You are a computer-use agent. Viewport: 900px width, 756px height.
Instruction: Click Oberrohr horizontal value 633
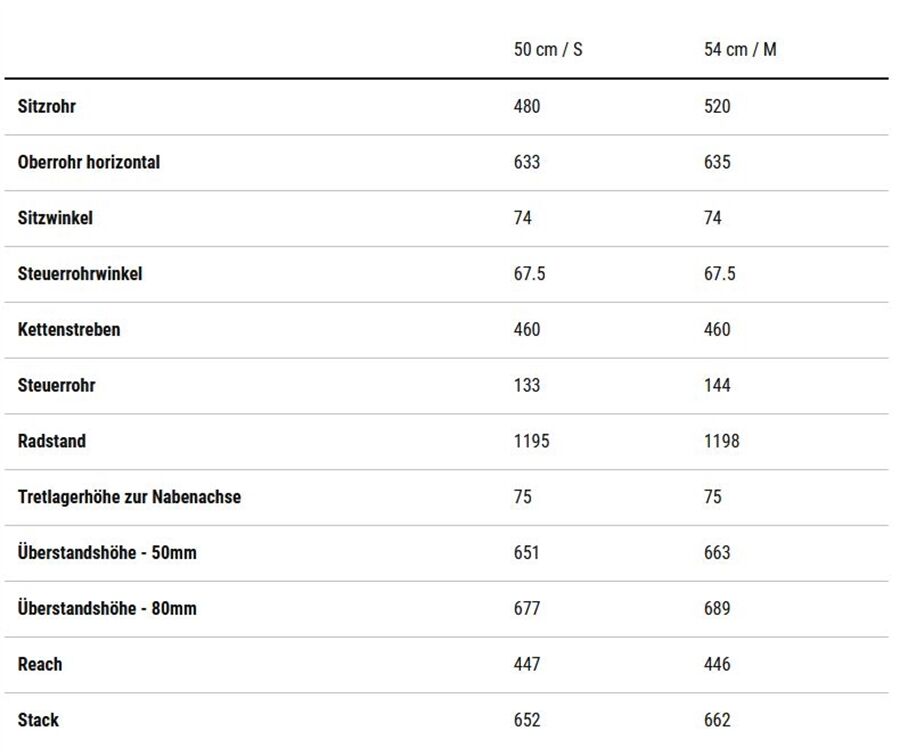tap(527, 162)
